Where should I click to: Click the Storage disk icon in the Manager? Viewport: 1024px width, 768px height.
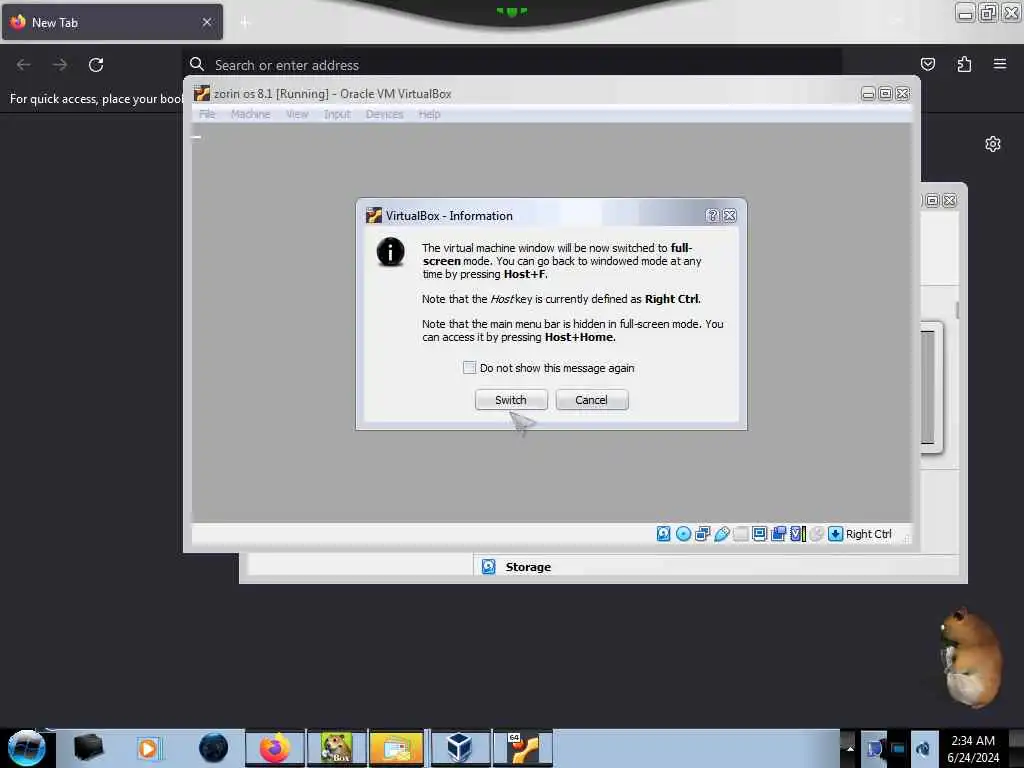488,567
